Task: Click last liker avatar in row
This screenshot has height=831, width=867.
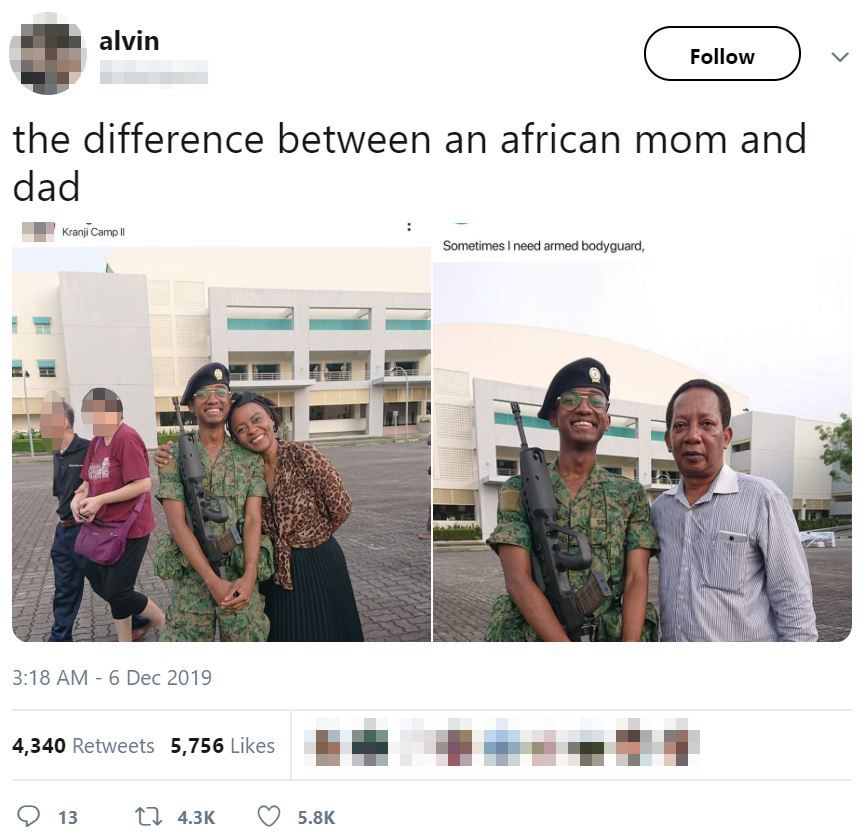Action: (675, 746)
